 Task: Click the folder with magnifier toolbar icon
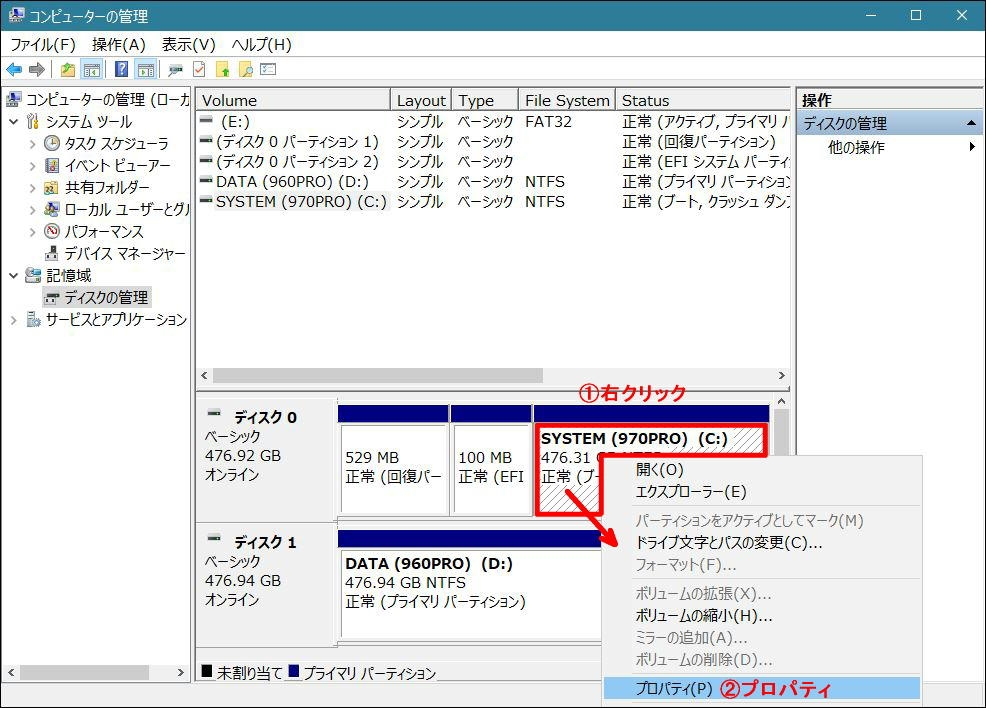[x=246, y=69]
